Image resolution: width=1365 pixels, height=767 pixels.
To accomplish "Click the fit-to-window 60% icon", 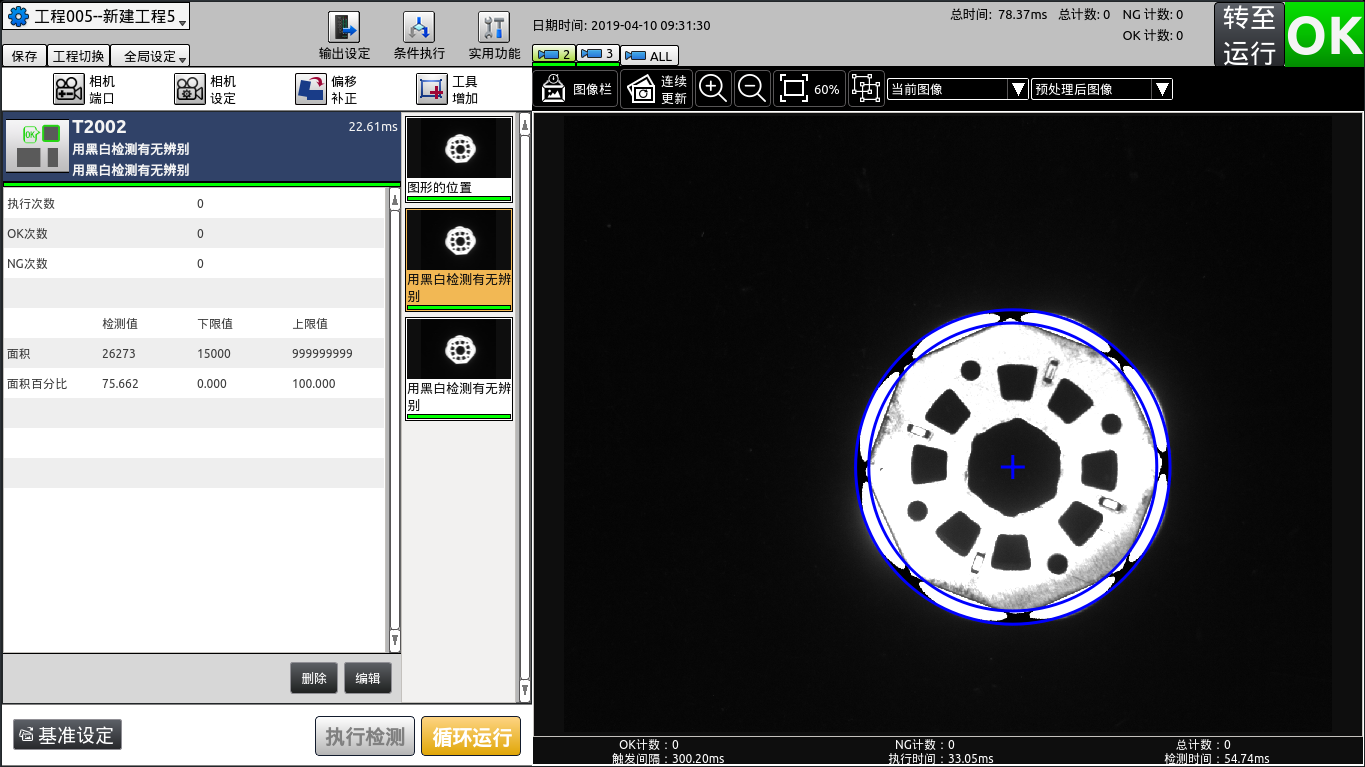I will point(809,88).
